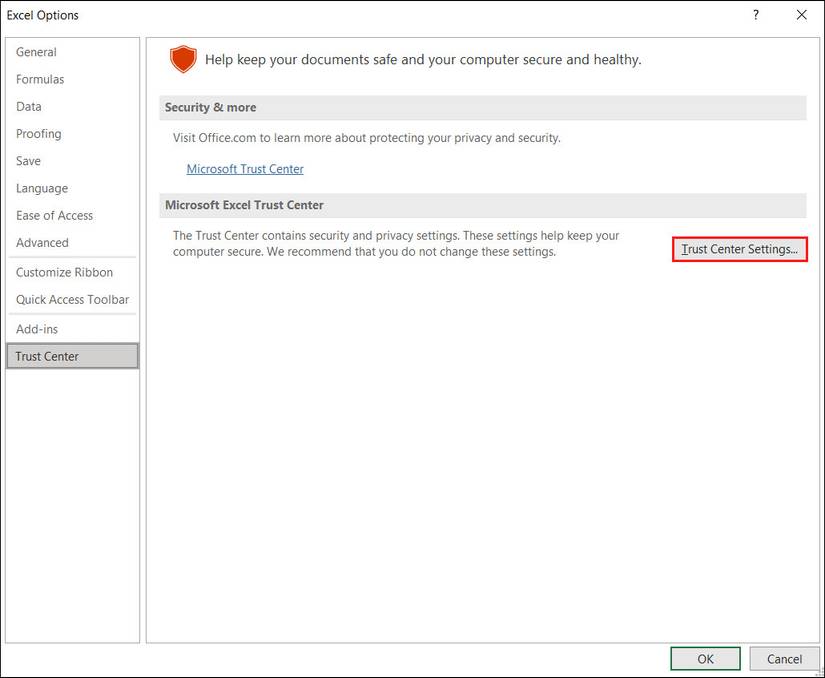The height and width of the screenshot is (678, 825).
Task: Click the Excel Options title bar
Action: pos(300,15)
